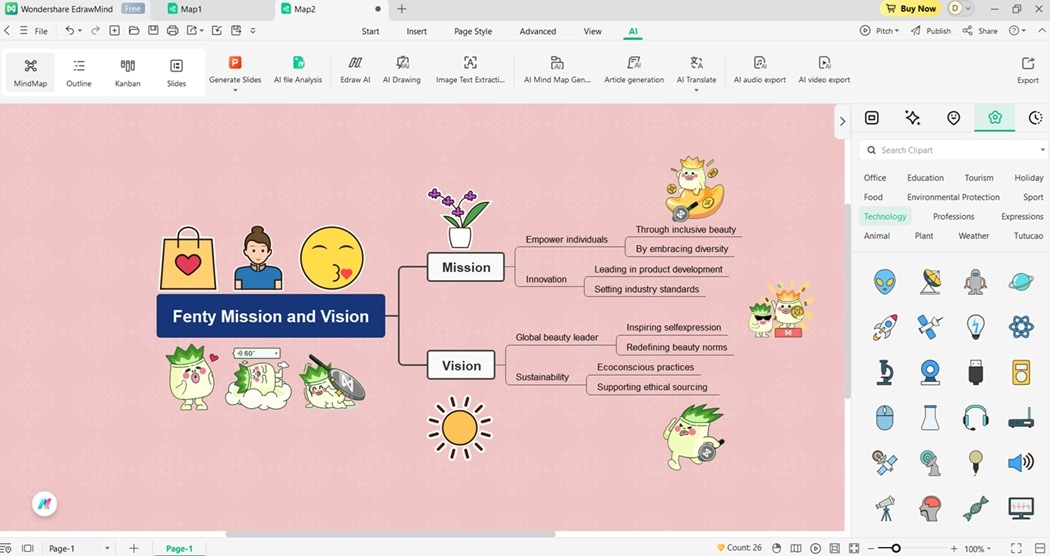Open the View ribbon tab
The image size is (1050, 556).
593,31
